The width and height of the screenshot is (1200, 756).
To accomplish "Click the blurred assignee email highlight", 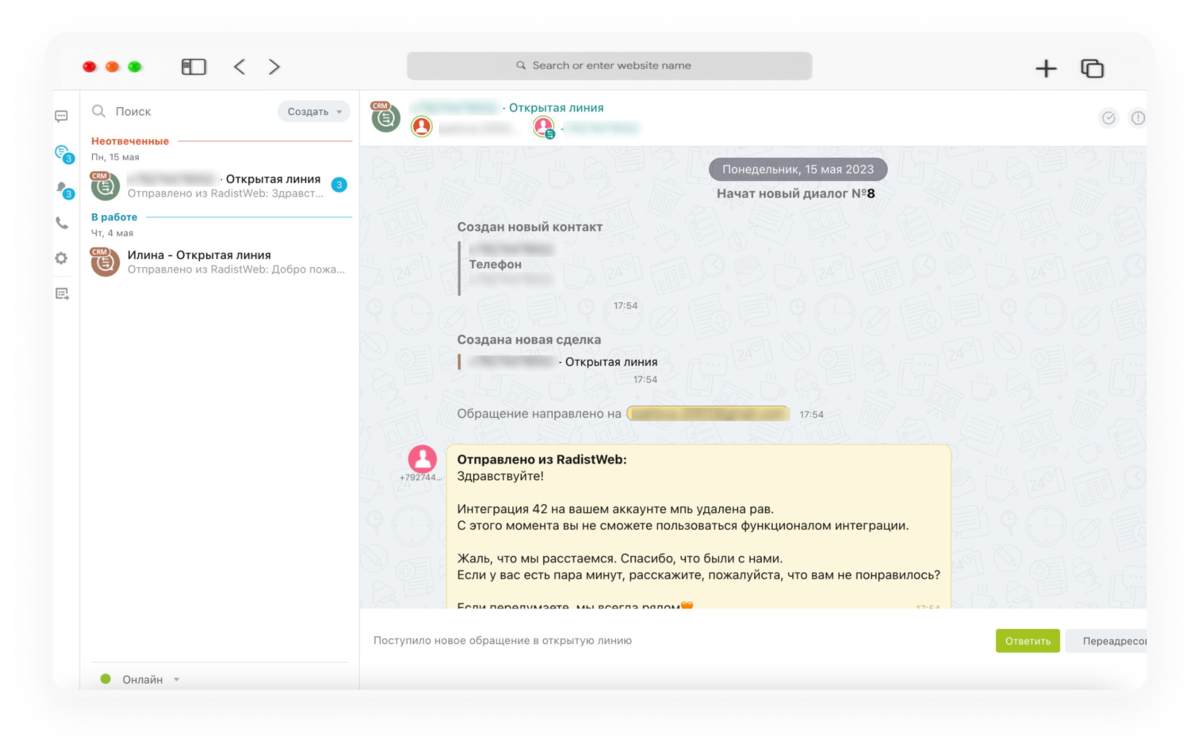I will tap(708, 414).
